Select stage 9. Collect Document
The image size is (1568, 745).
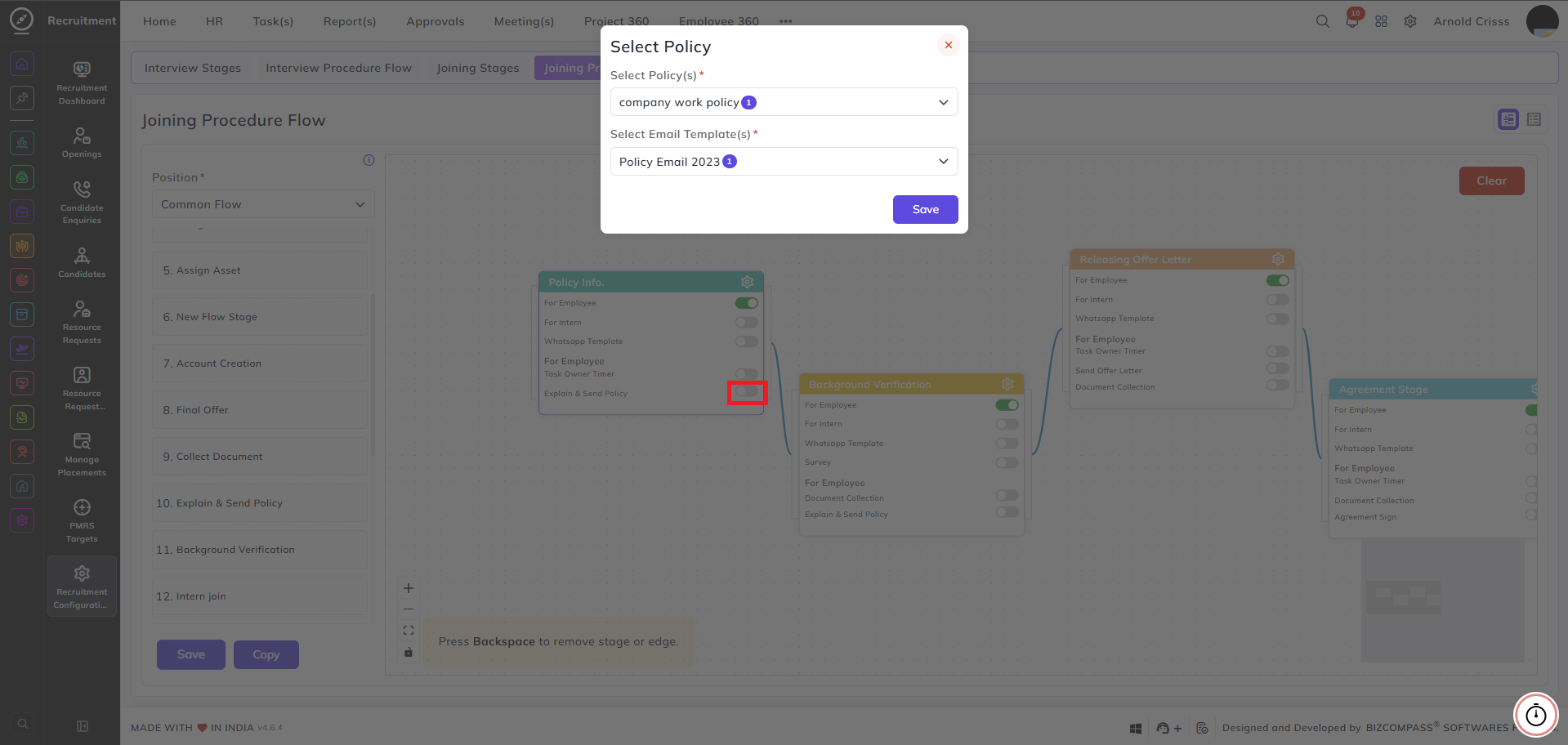point(260,457)
